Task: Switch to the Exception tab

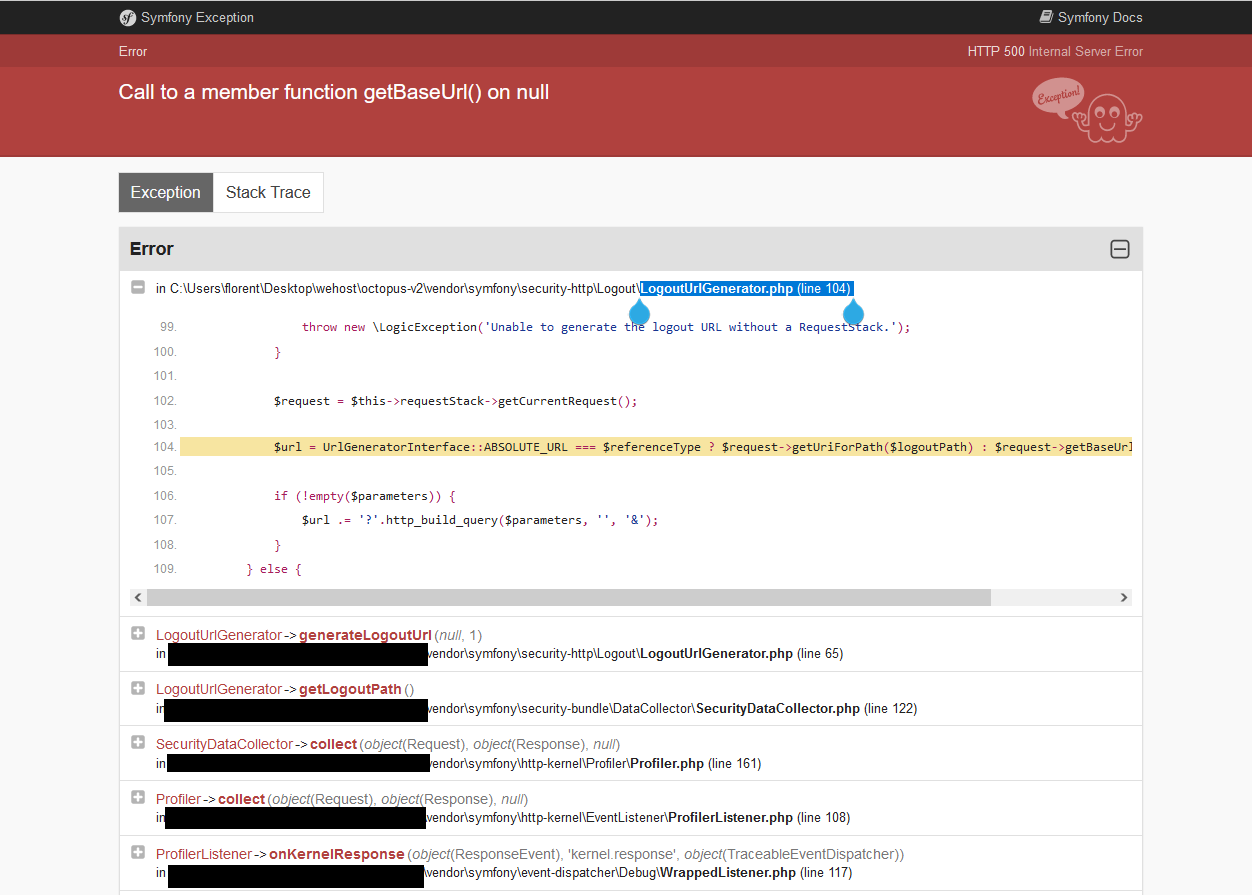Action: (166, 192)
